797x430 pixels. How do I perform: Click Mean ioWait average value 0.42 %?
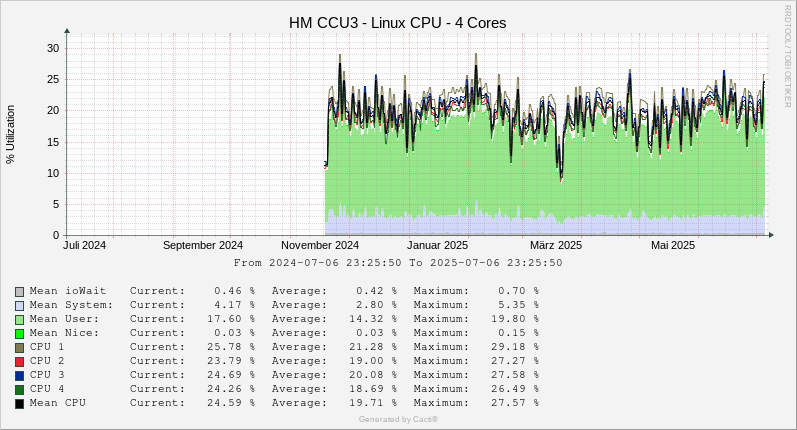coord(376,291)
